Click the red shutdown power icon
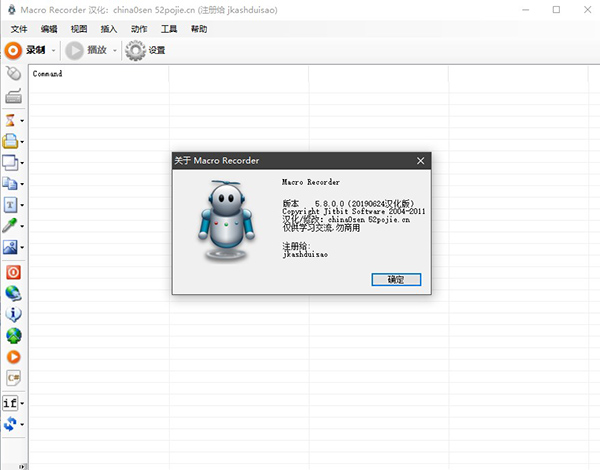 point(13,272)
